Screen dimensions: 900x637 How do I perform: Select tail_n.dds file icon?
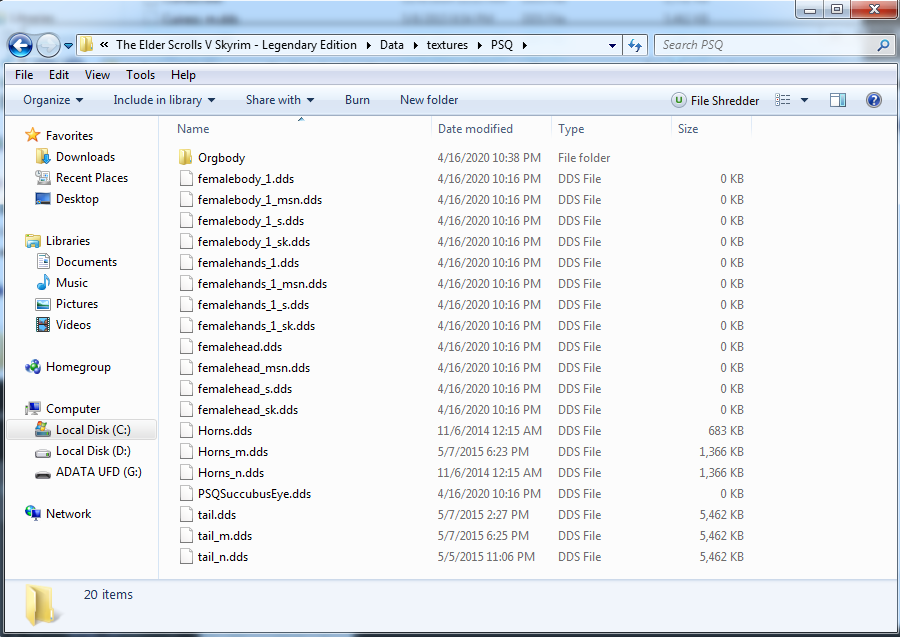tap(186, 557)
